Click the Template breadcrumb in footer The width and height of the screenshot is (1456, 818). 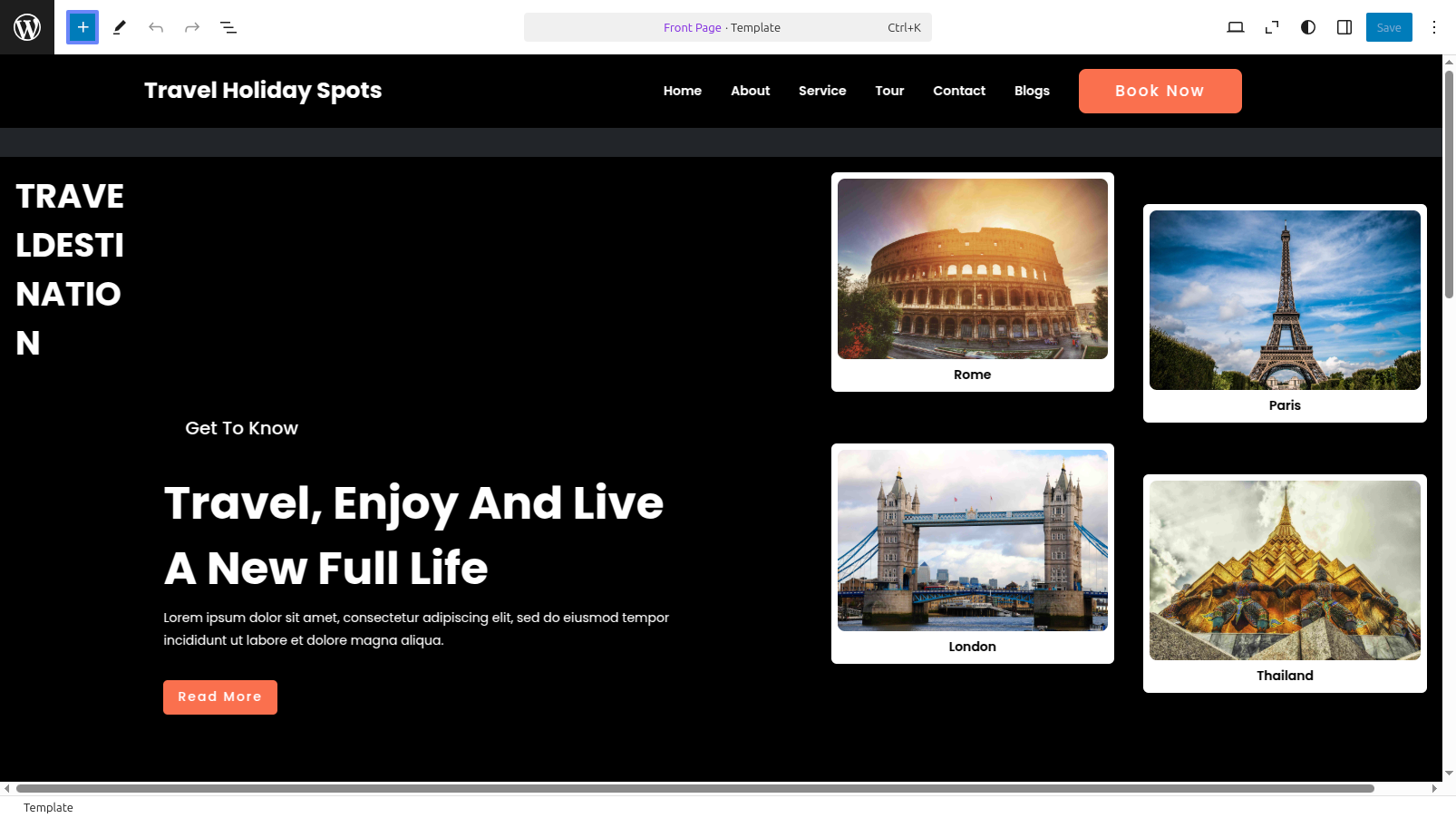tap(48, 808)
